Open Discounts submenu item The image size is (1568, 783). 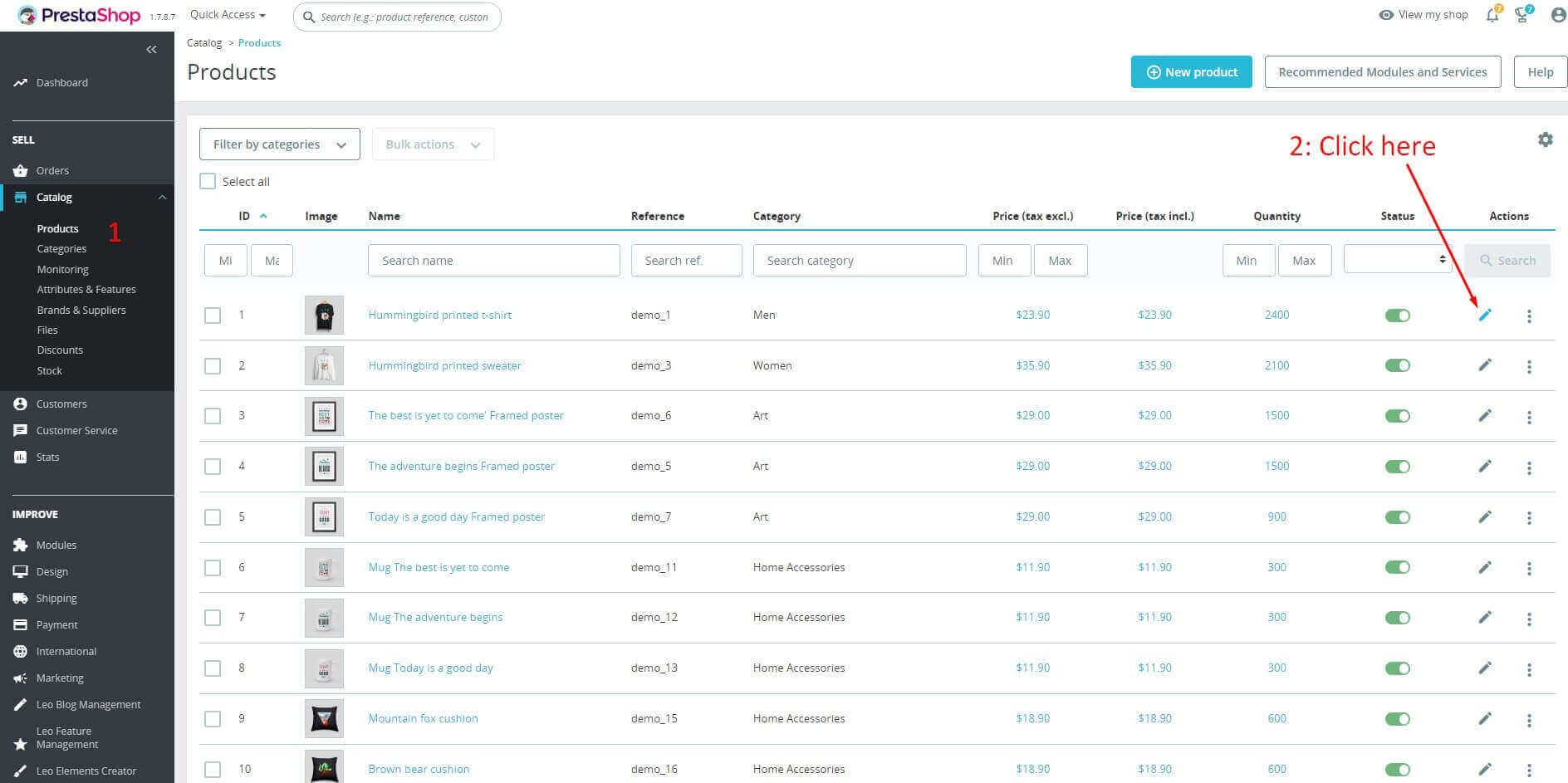click(x=60, y=350)
